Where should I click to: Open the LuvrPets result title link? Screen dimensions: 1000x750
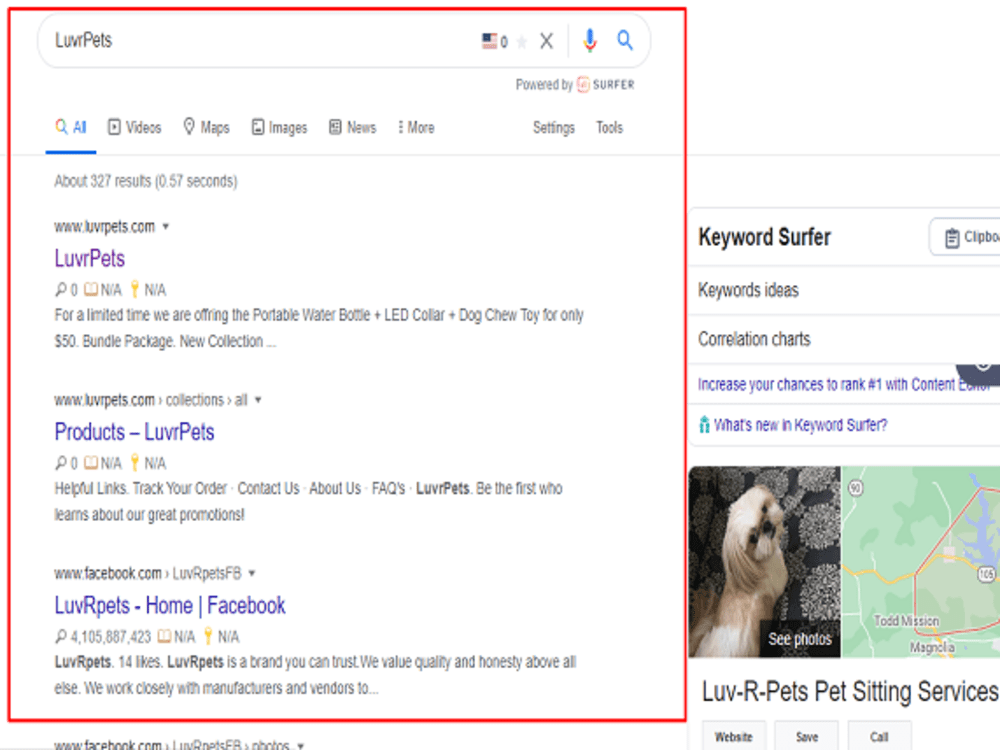click(90, 258)
